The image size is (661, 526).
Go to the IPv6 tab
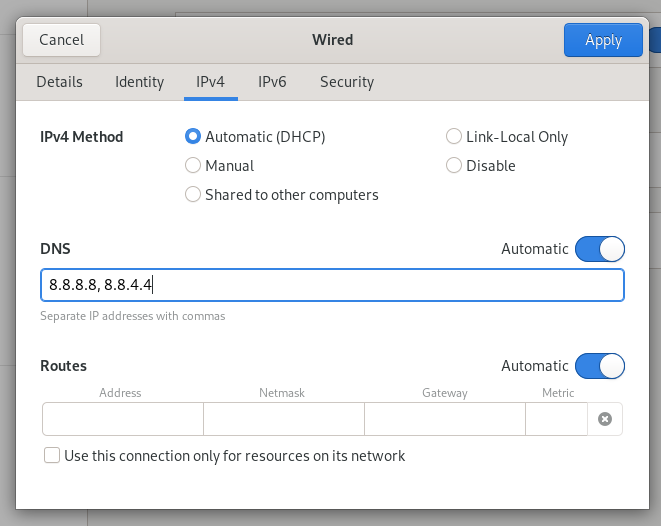tap(272, 82)
